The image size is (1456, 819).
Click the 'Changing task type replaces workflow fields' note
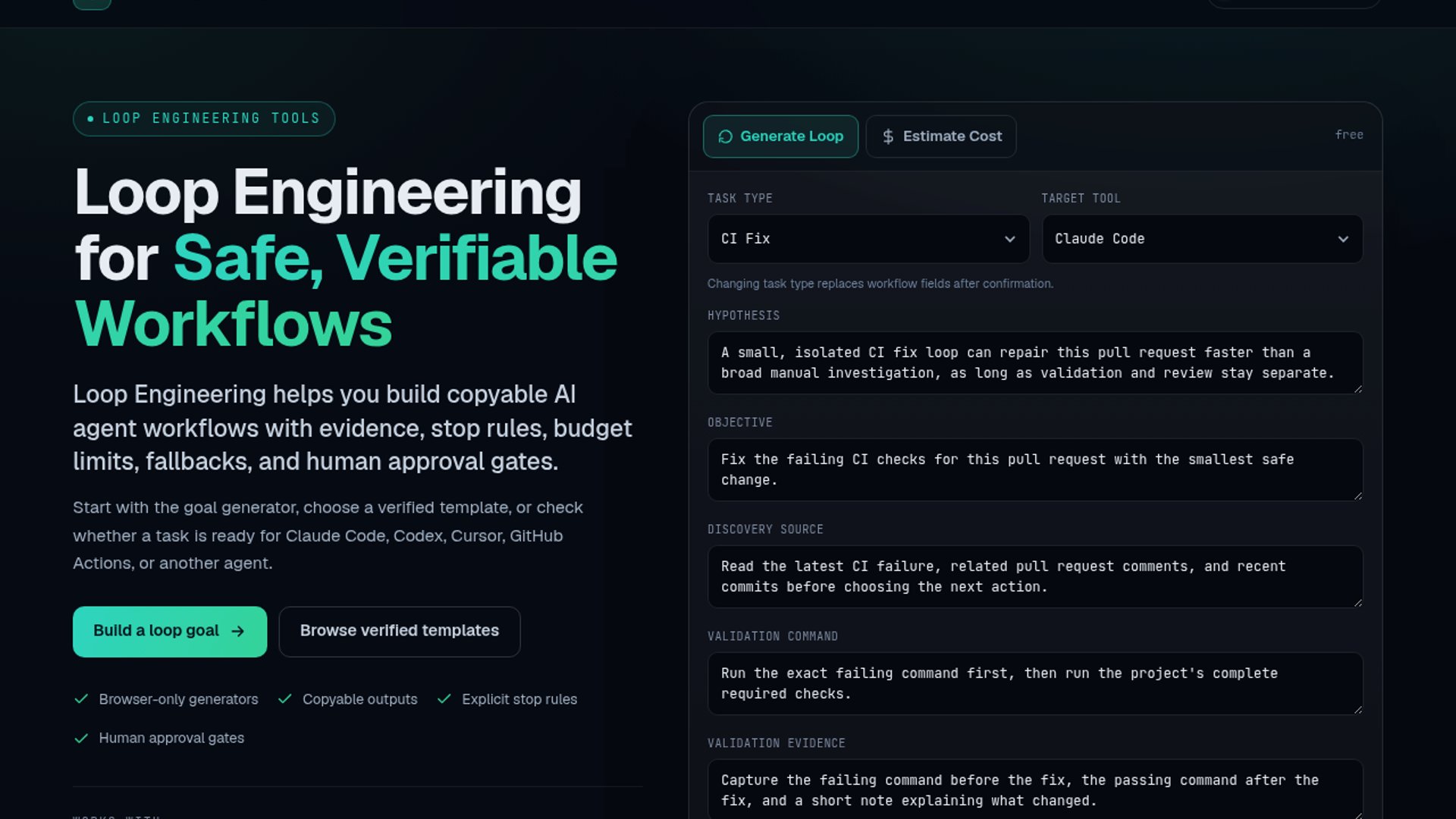[x=880, y=284]
